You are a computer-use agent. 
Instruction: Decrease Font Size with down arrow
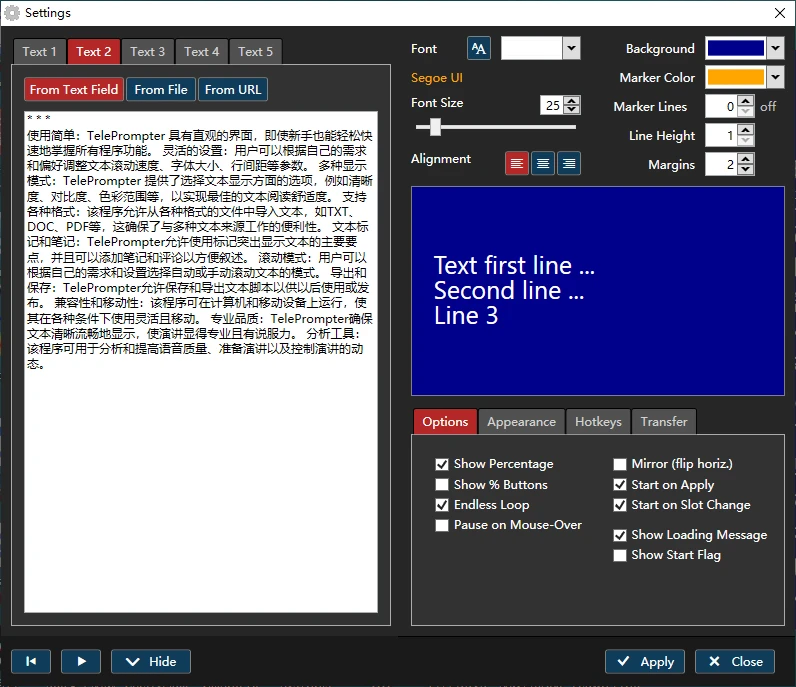click(572, 110)
